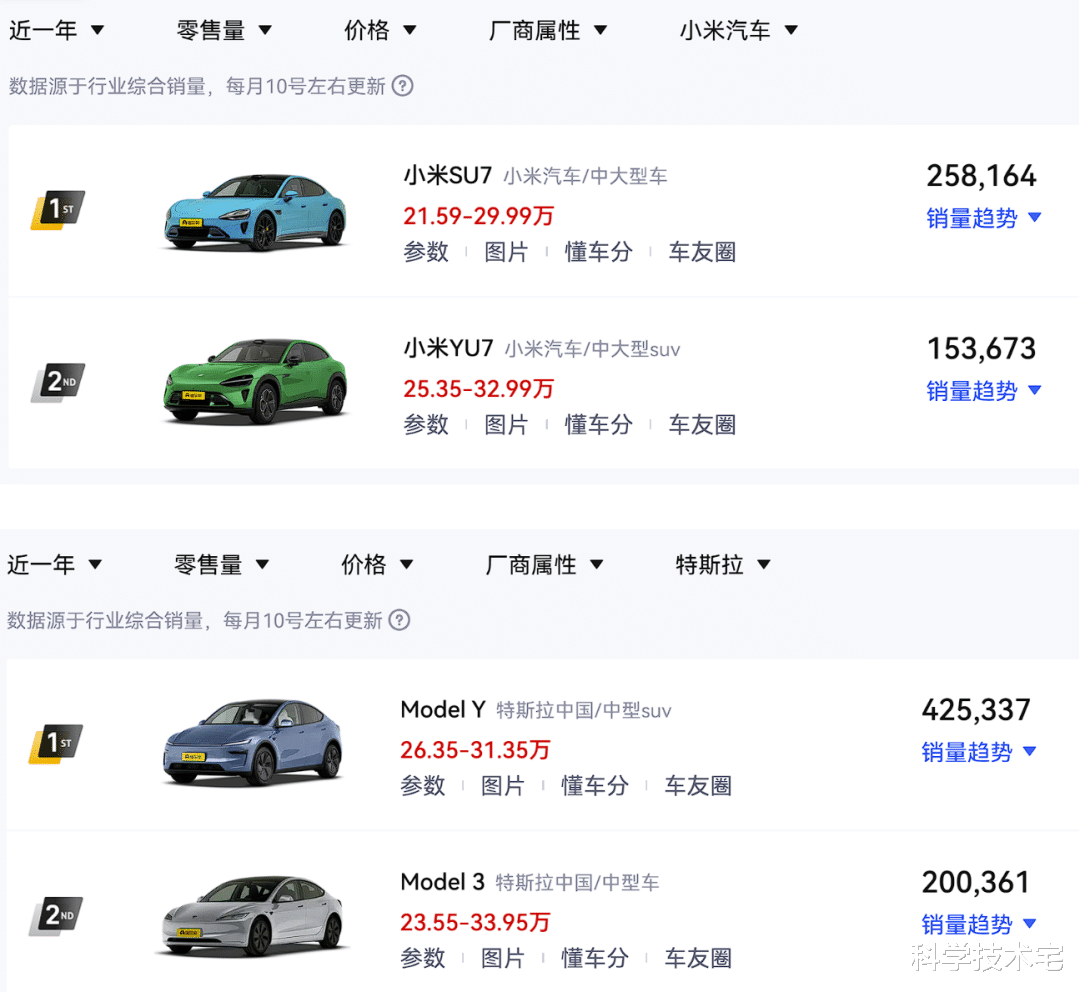Click the 26.35-31.35万 price text
Screen dimensions: 1080x992
tap(475, 750)
